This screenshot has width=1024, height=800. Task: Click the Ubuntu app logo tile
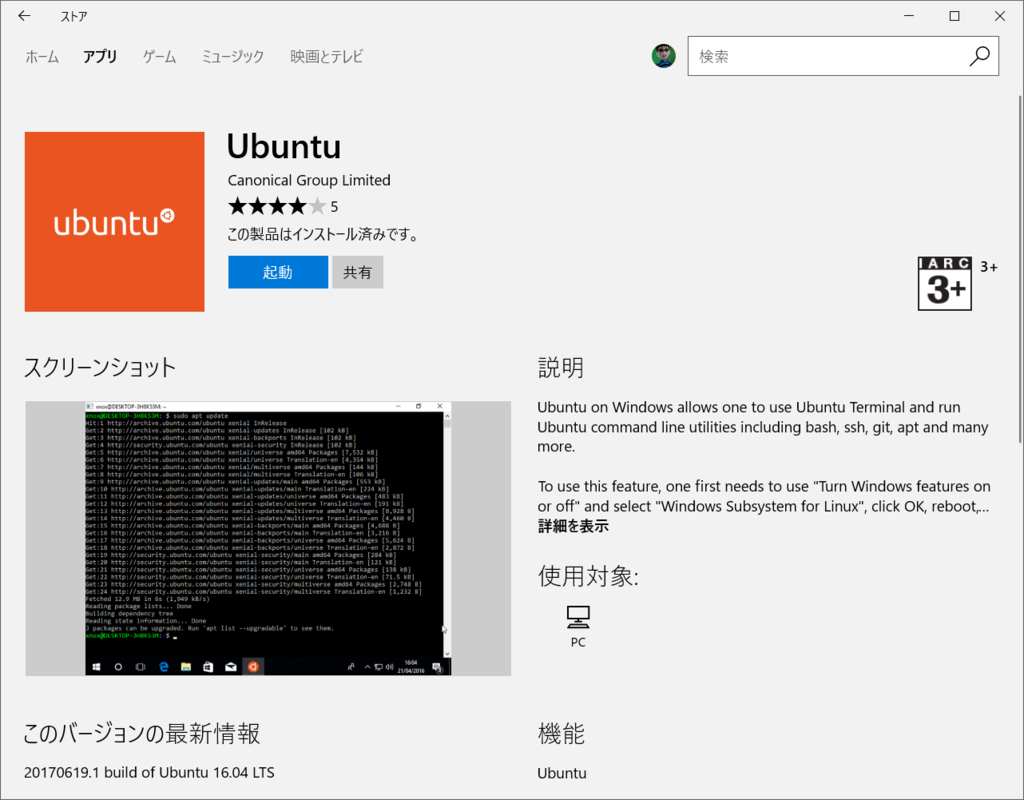tap(114, 221)
